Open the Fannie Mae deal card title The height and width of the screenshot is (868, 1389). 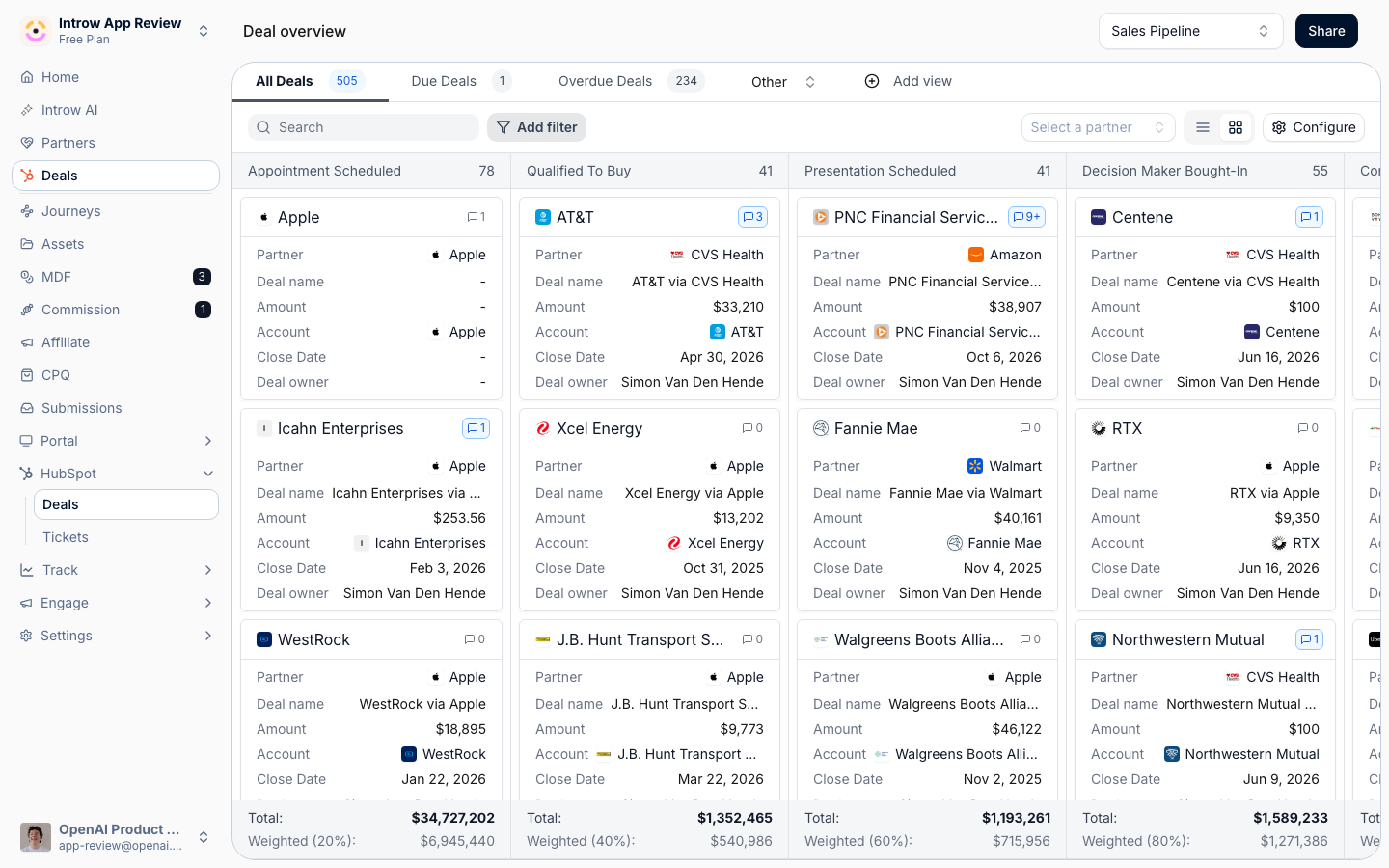pyautogui.click(x=876, y=428)
